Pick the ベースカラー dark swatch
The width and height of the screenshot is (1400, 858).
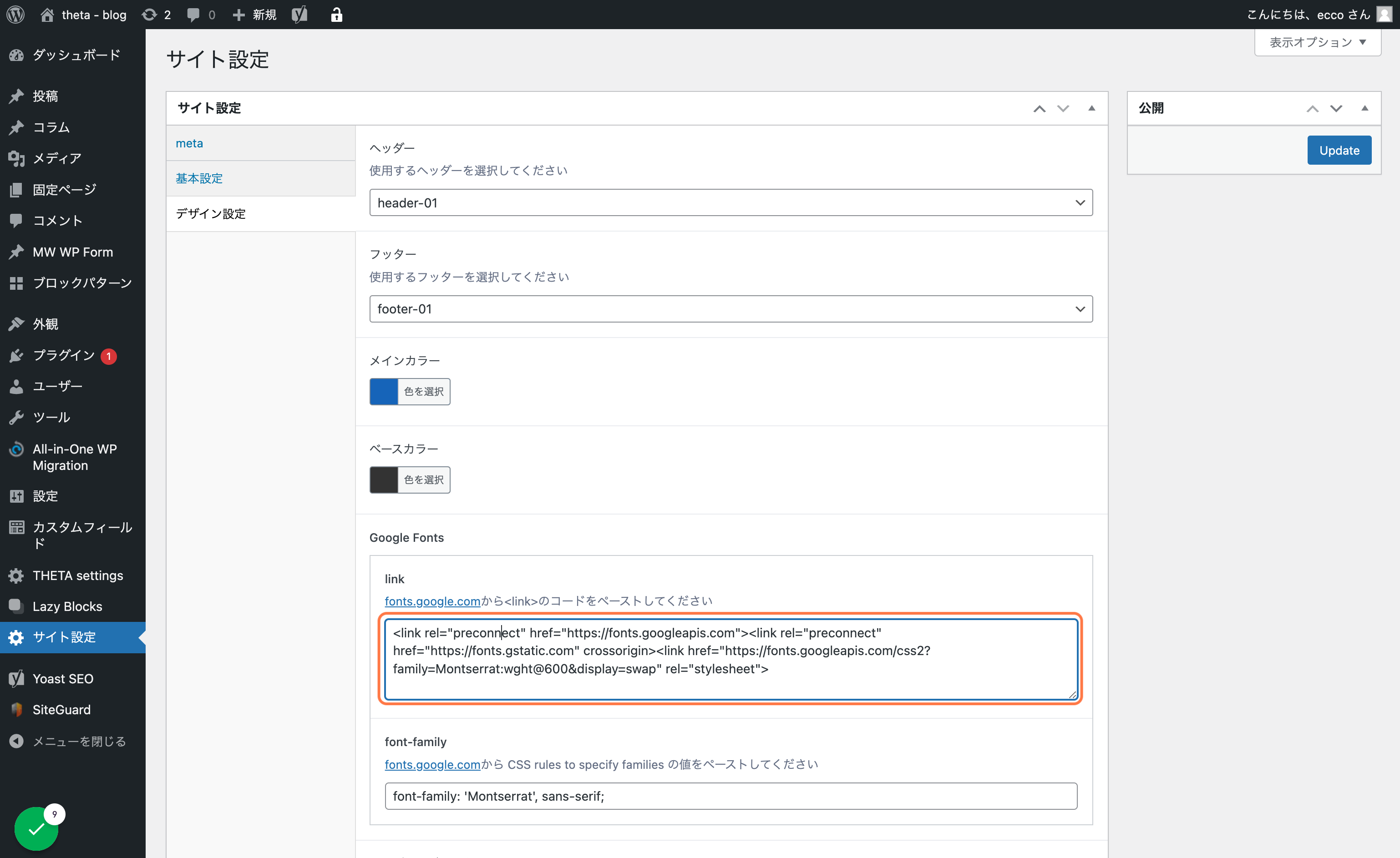pos(384,480)
